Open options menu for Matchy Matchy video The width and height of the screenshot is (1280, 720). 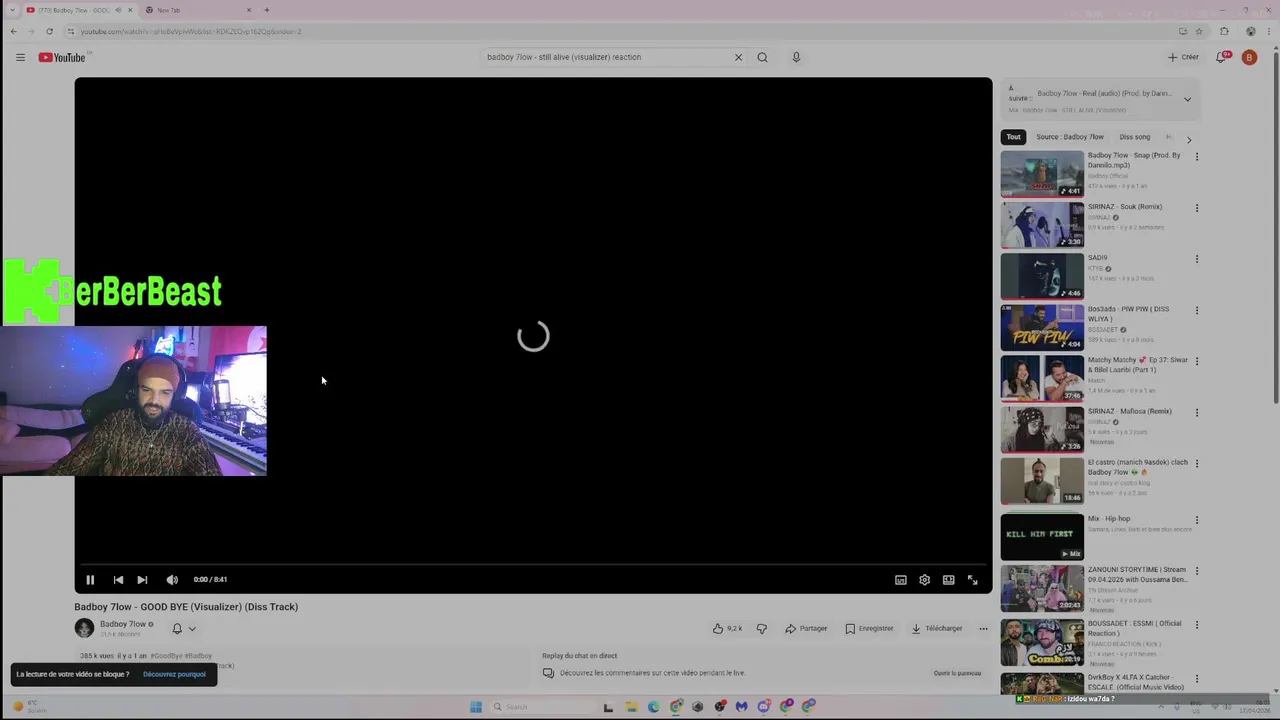1196,361
